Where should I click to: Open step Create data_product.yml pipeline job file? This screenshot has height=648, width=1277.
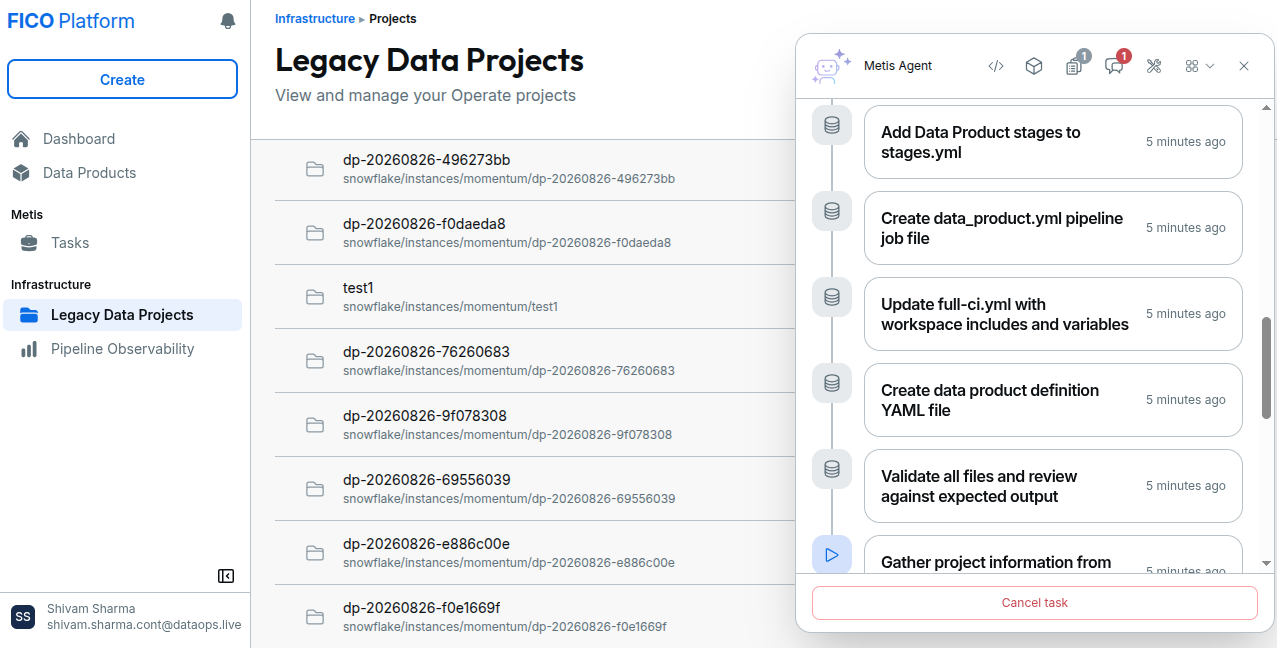pyautogui.click(x=1053, y=228)
